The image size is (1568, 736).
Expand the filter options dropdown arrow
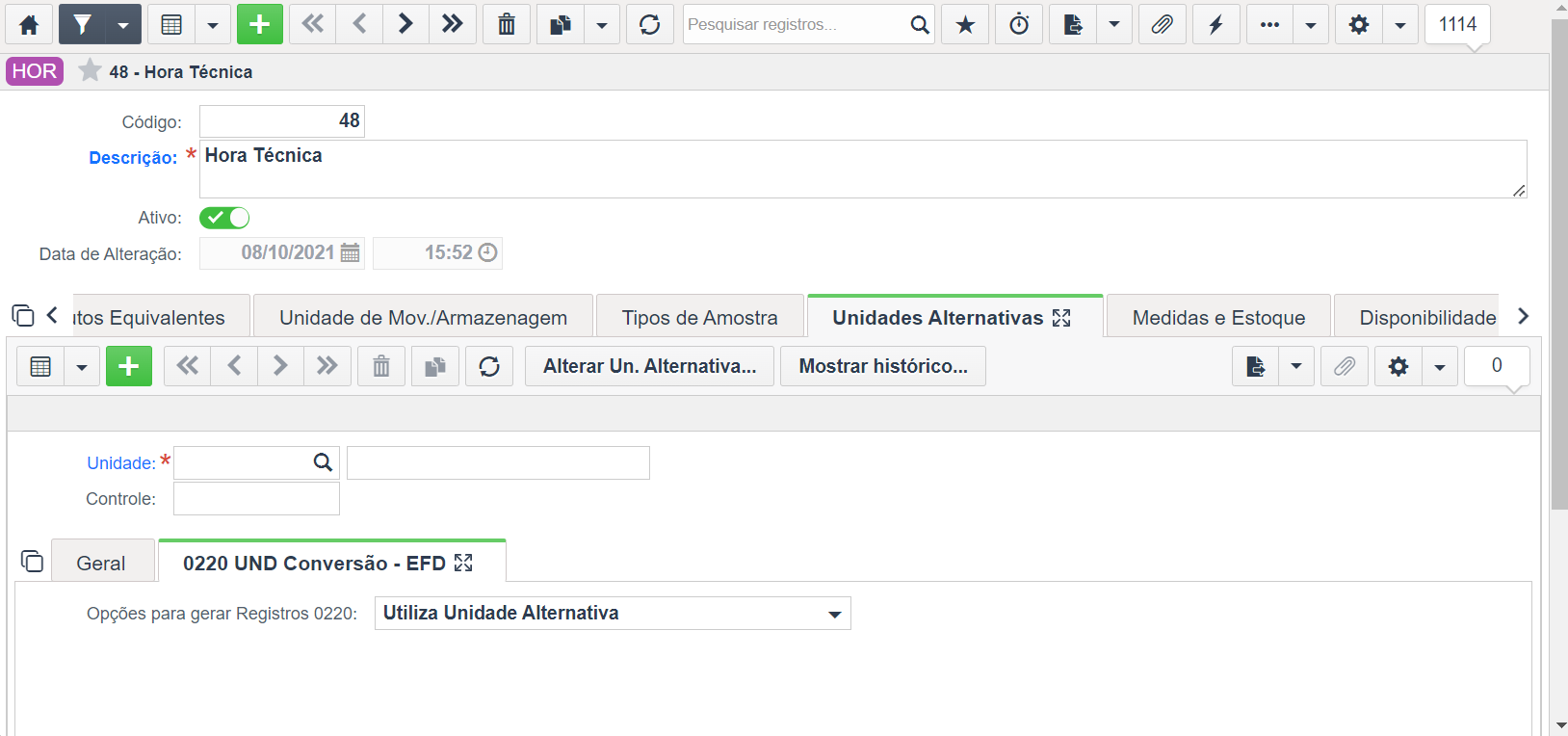pos(123,24)
